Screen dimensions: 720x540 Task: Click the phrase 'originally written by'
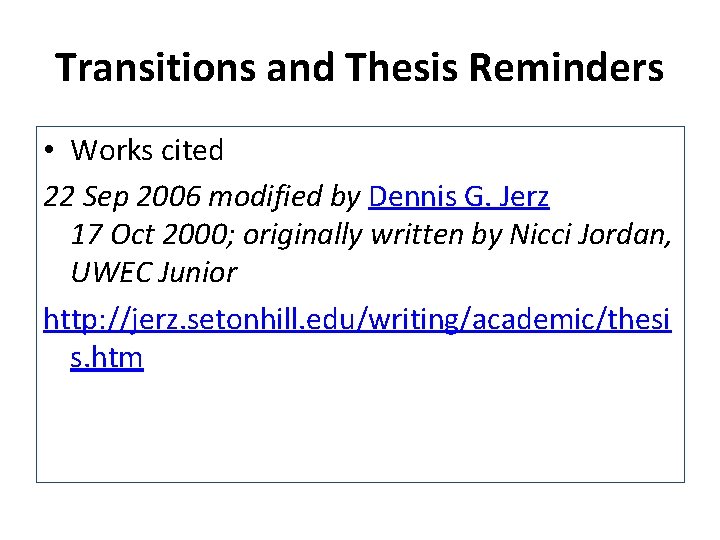pos(374,236)
